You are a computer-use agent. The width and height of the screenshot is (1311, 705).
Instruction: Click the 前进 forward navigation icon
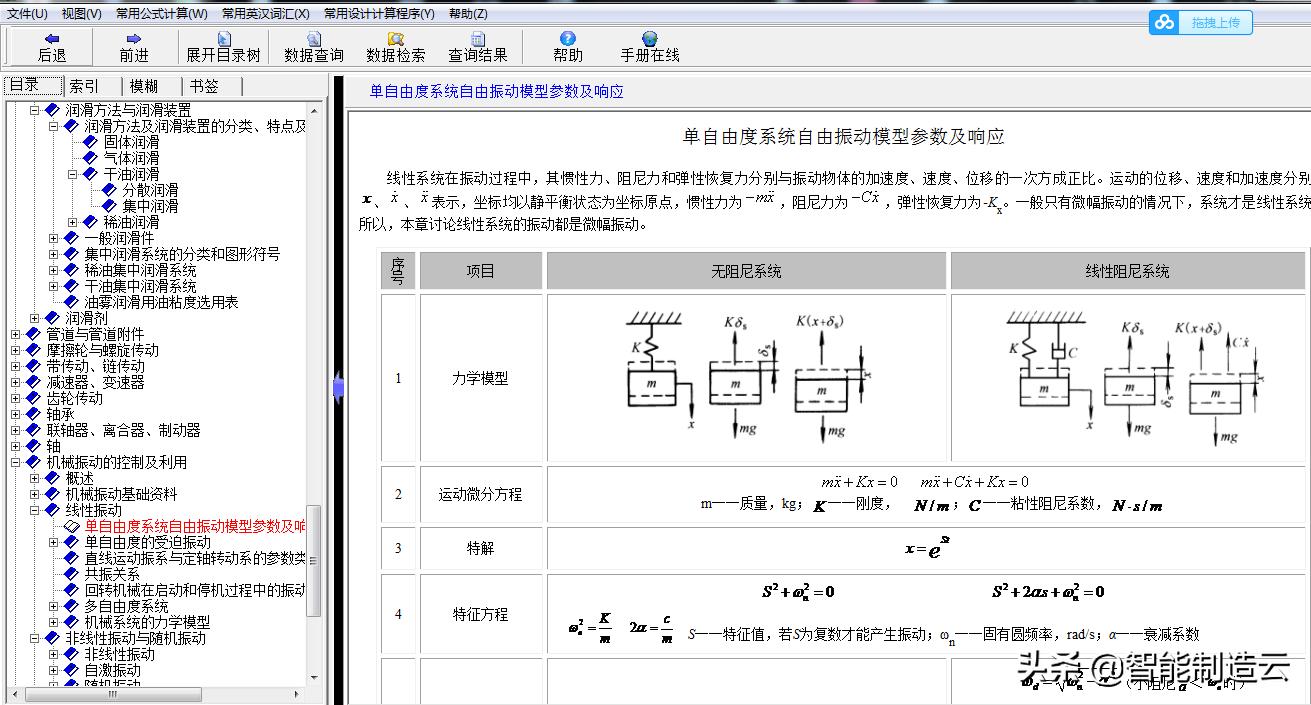(134, 45)
